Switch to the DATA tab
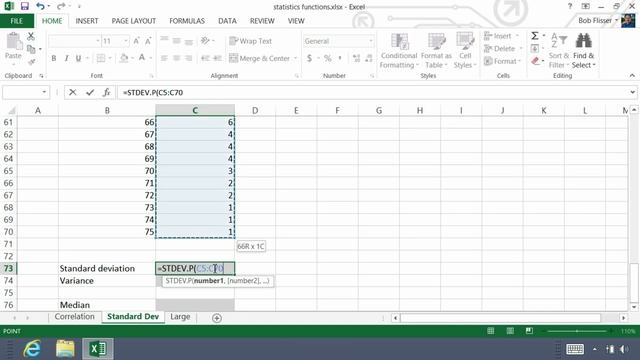Screen dimensions: 640x360 (227, 21)
